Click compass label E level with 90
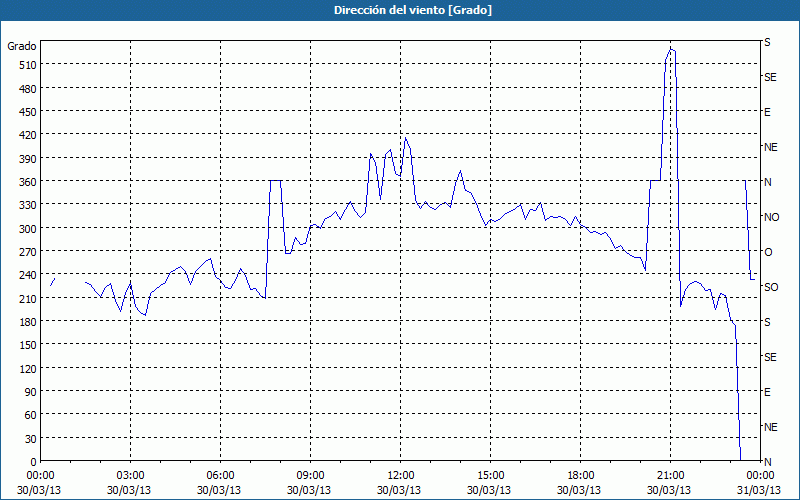 [x=767, y=392]
